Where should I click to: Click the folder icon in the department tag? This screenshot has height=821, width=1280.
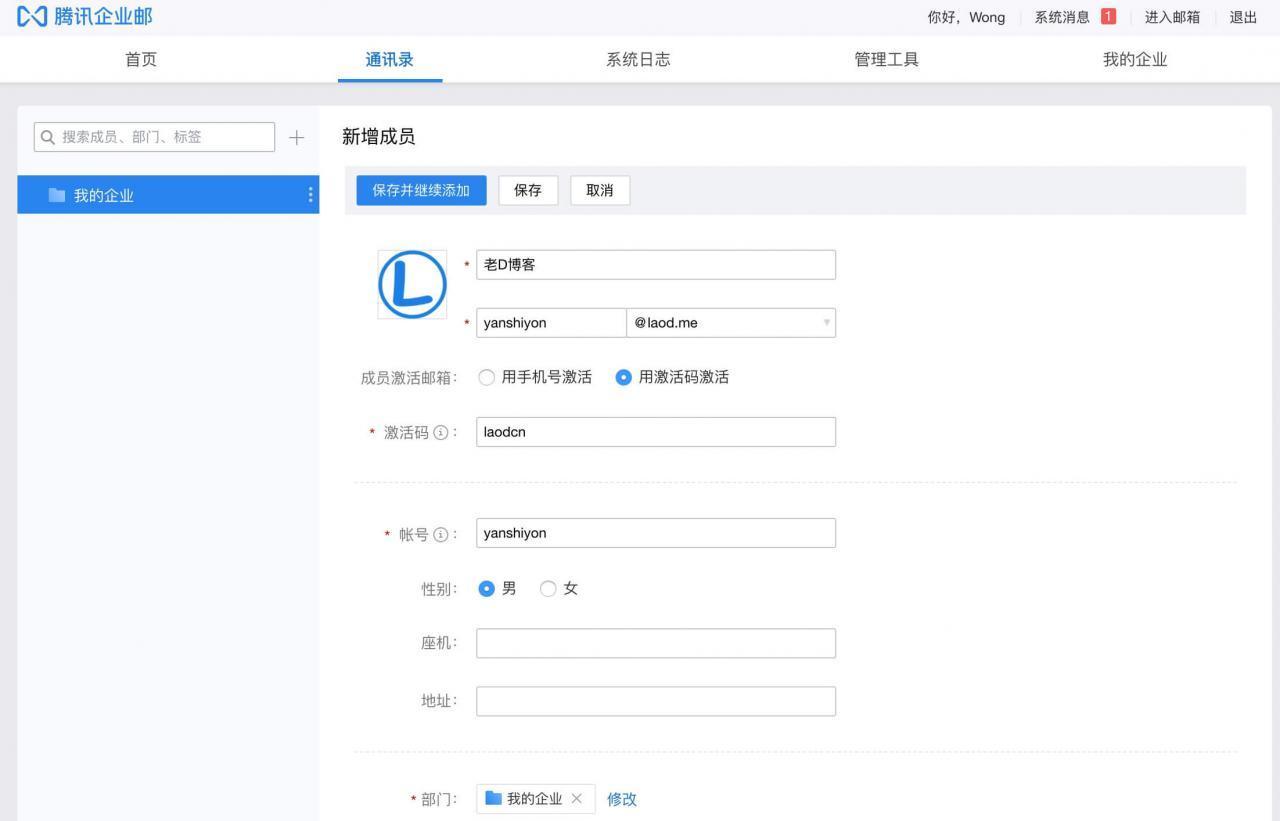493,798
